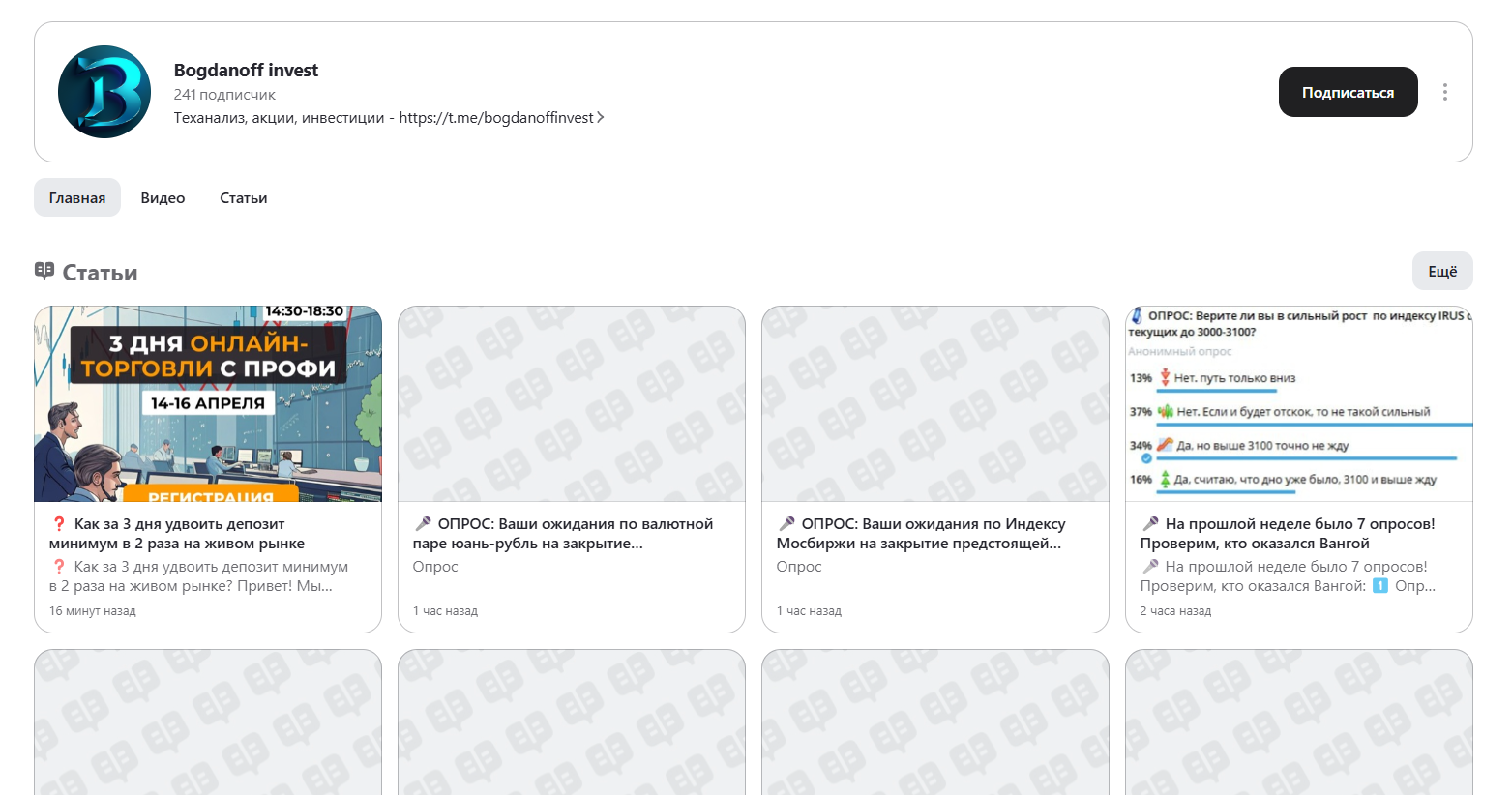Open the 3 дня онлайн-торговли article thumbnail
This screenshot has width=1512, height=795.
[208, 404]
